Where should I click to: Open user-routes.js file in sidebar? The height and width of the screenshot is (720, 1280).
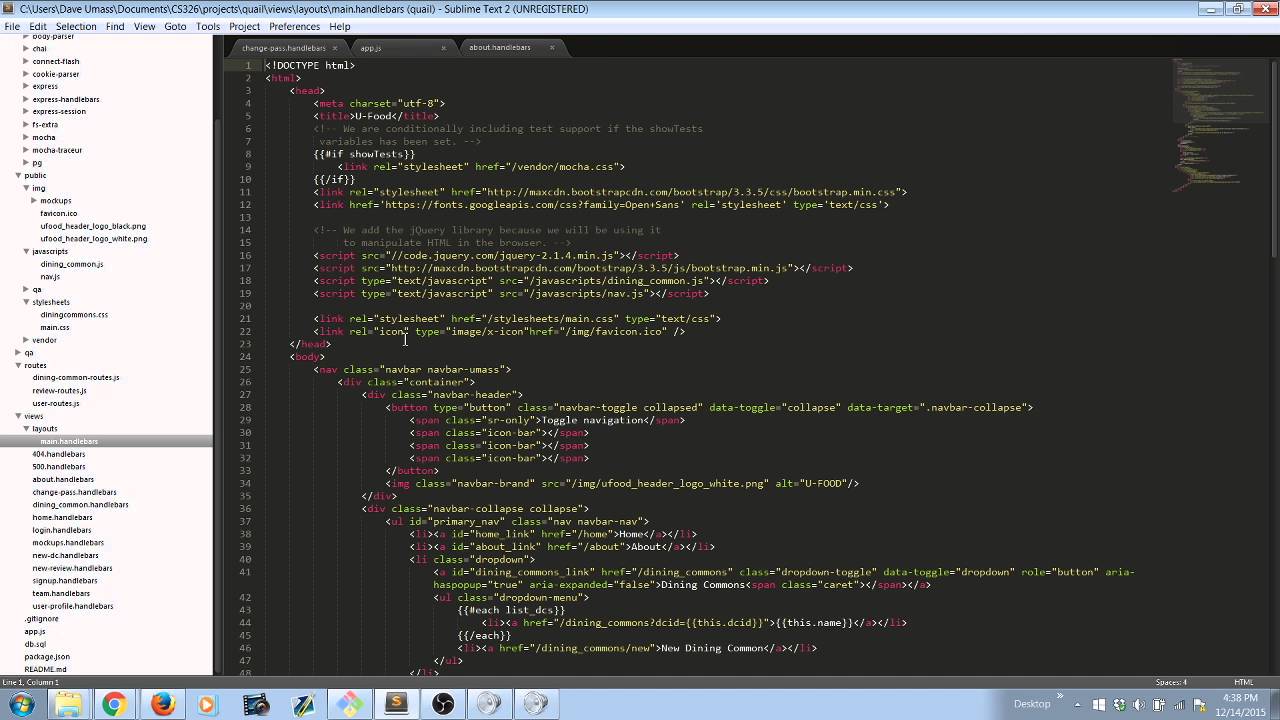click(x=56, y=403)
